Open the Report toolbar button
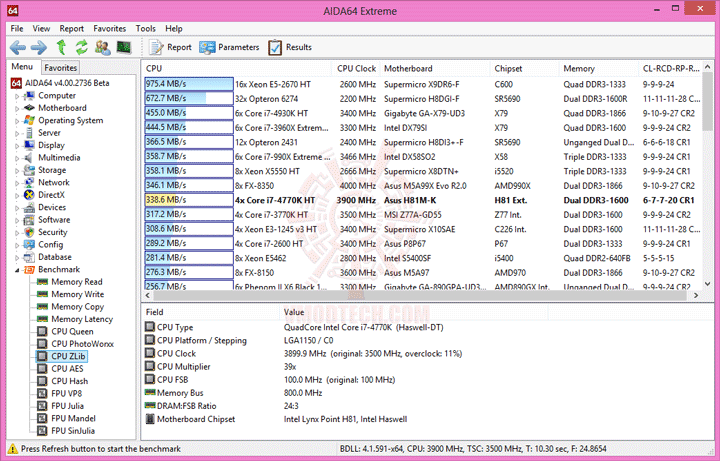Viewport: 720px width, 461px height. click(171, 47)
